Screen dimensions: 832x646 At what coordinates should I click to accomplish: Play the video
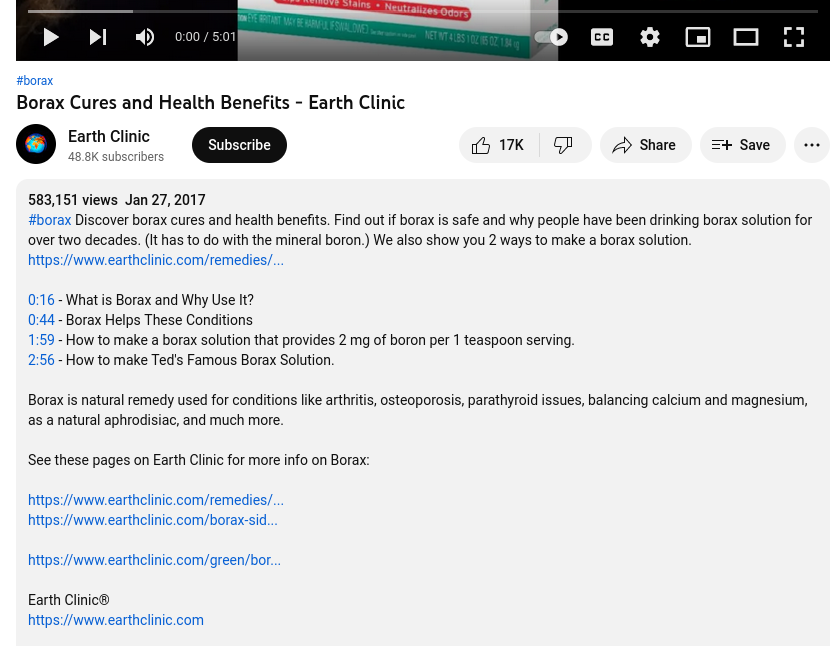pos(50,37)
